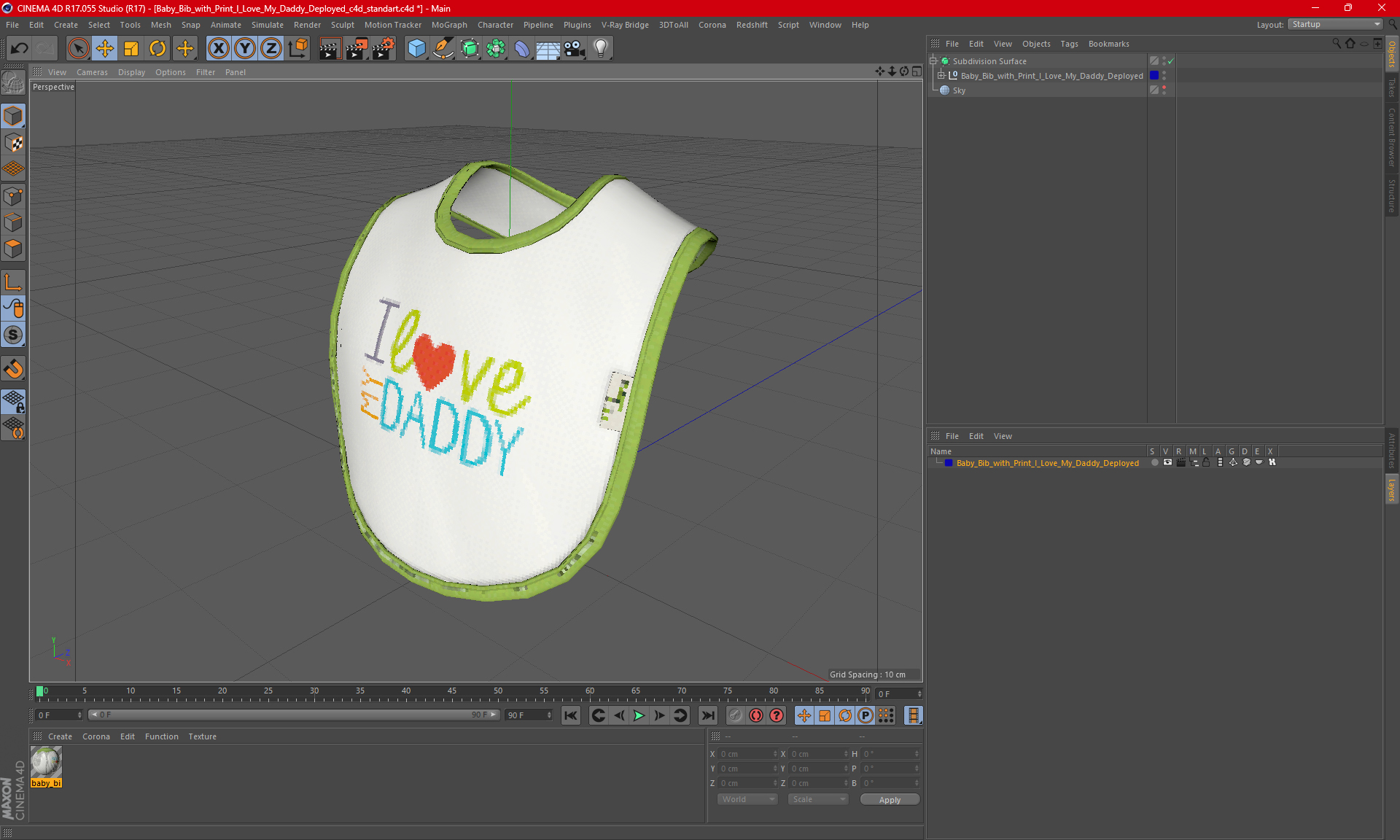Go to end of animation

[707, 715]
